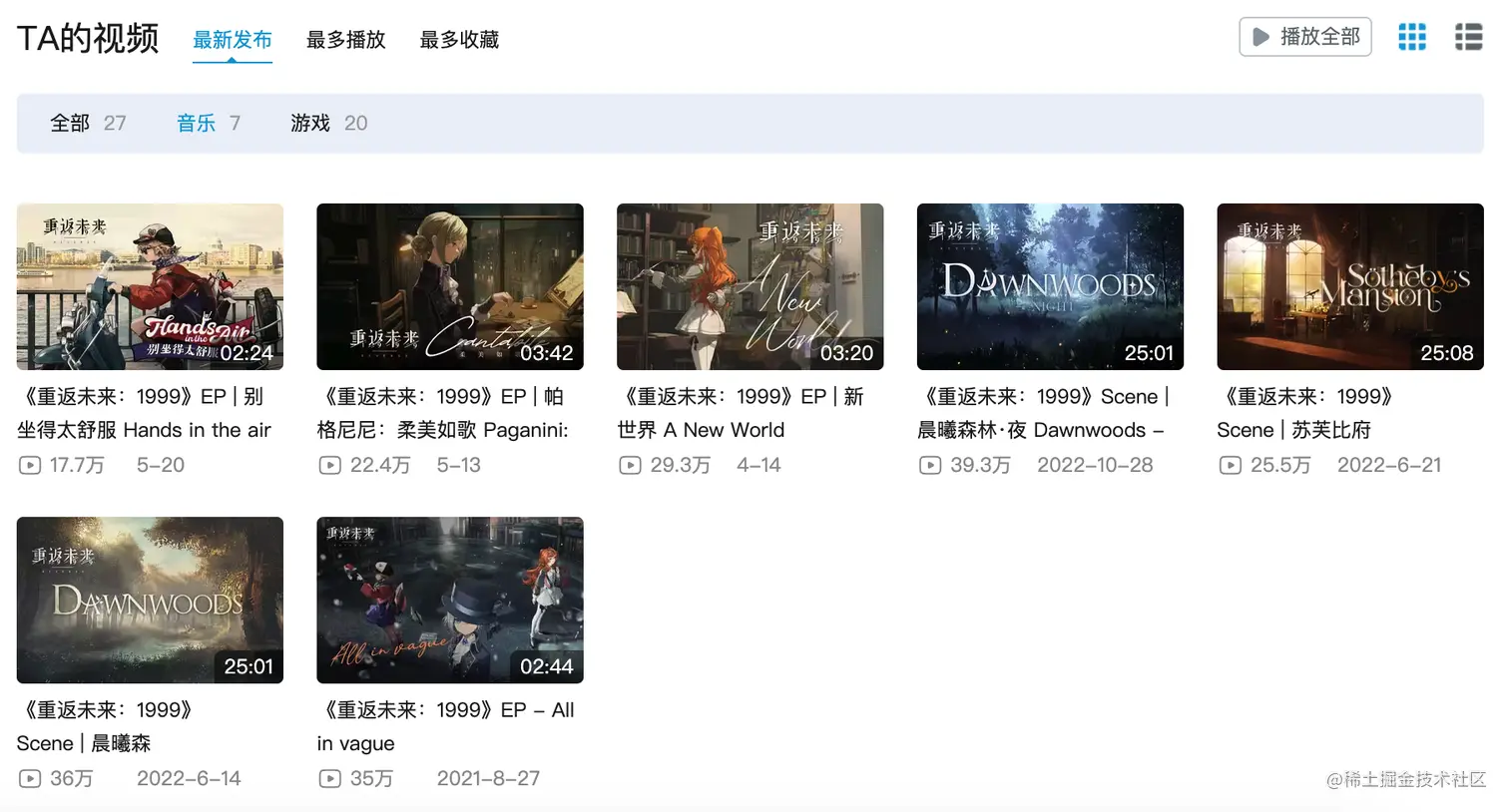
Task: Click play count icon beside 35万
Action: 329,778
